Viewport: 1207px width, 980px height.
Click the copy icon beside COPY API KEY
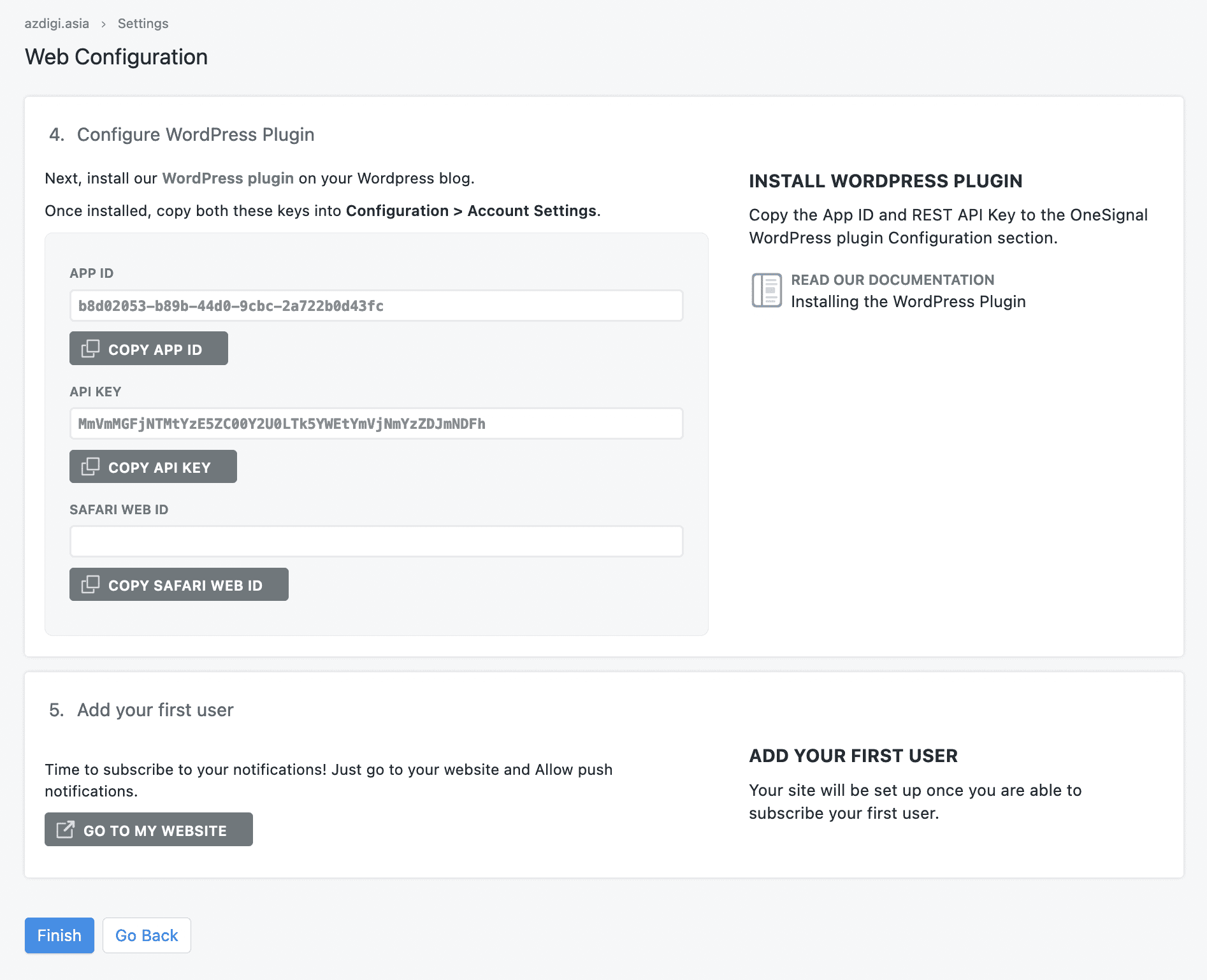pyautogui.click(x=90, y=466)
